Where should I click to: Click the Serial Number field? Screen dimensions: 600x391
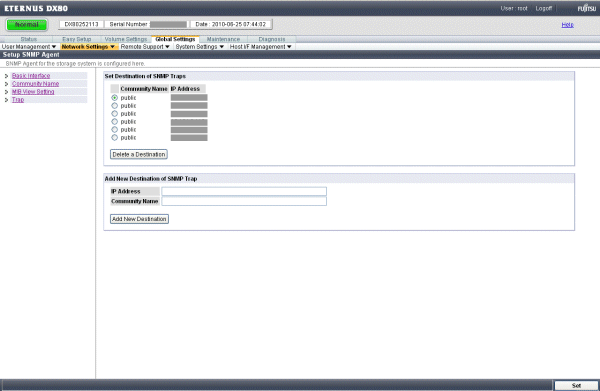click(x=147, y=24)
